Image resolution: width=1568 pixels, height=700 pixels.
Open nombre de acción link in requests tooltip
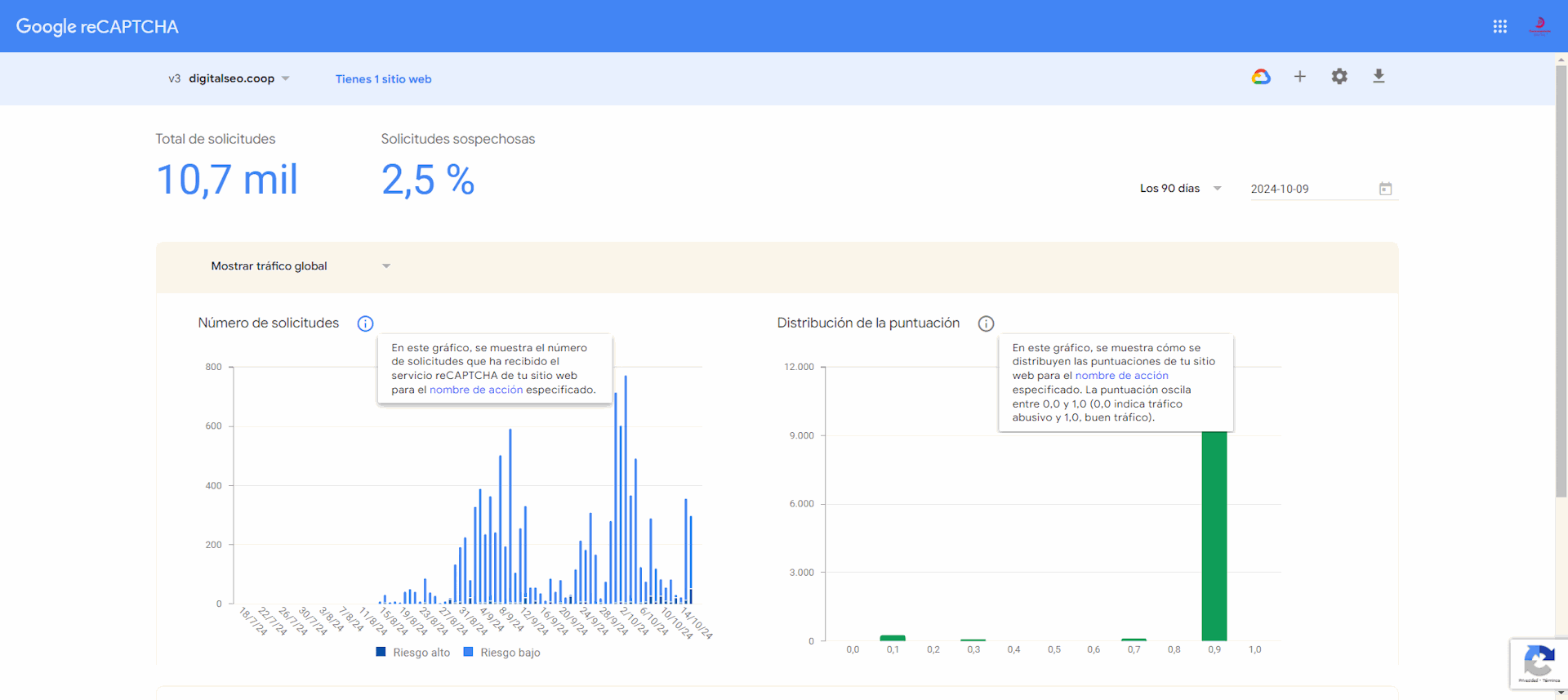click(x=476, y=390)
